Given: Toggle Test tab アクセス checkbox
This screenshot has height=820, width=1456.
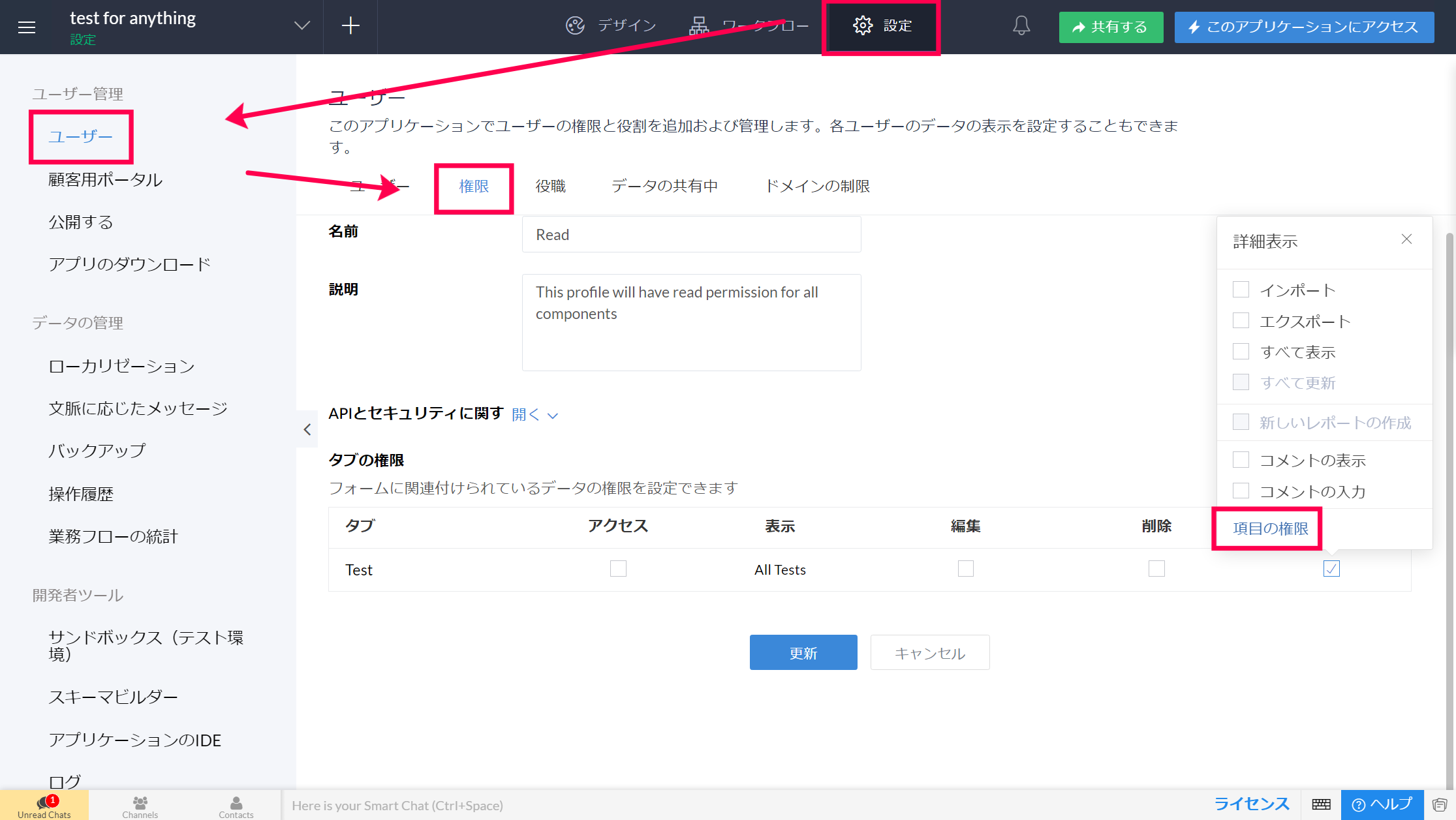Looking at the screenshot, I should pyautogui.click(x=618, y=569).
